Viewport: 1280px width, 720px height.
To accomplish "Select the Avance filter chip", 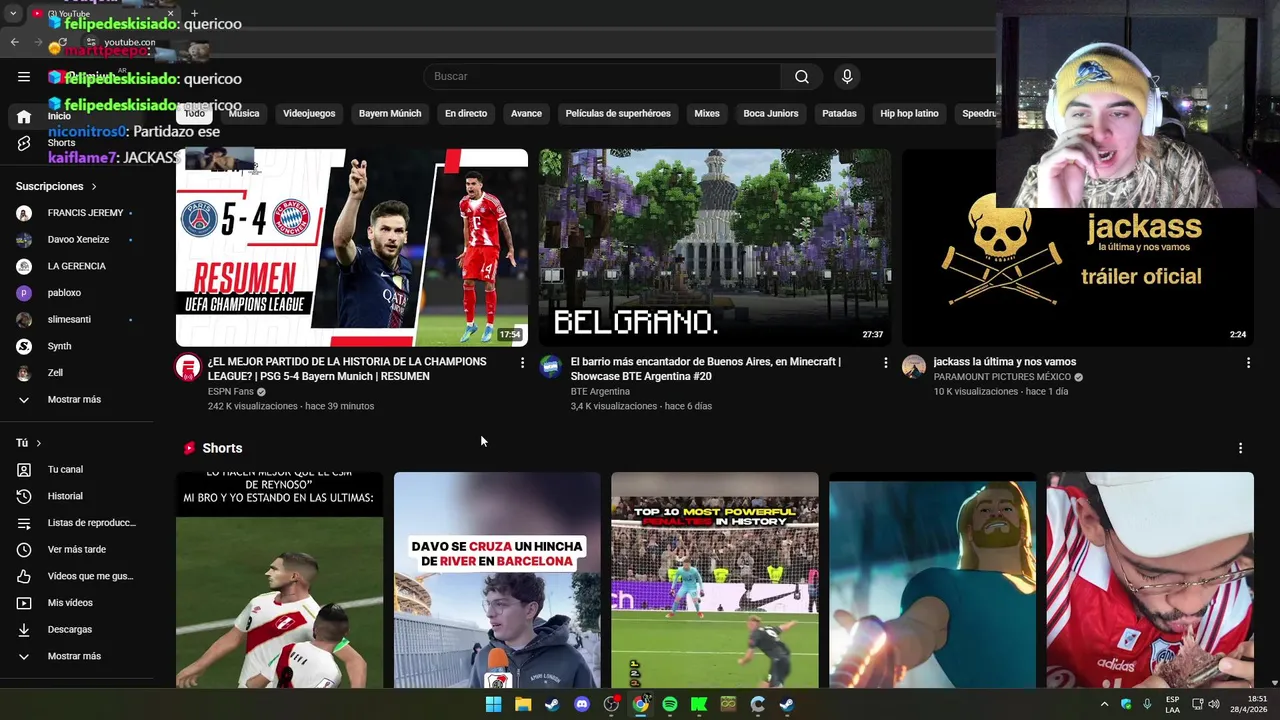I will click(526, 114).
